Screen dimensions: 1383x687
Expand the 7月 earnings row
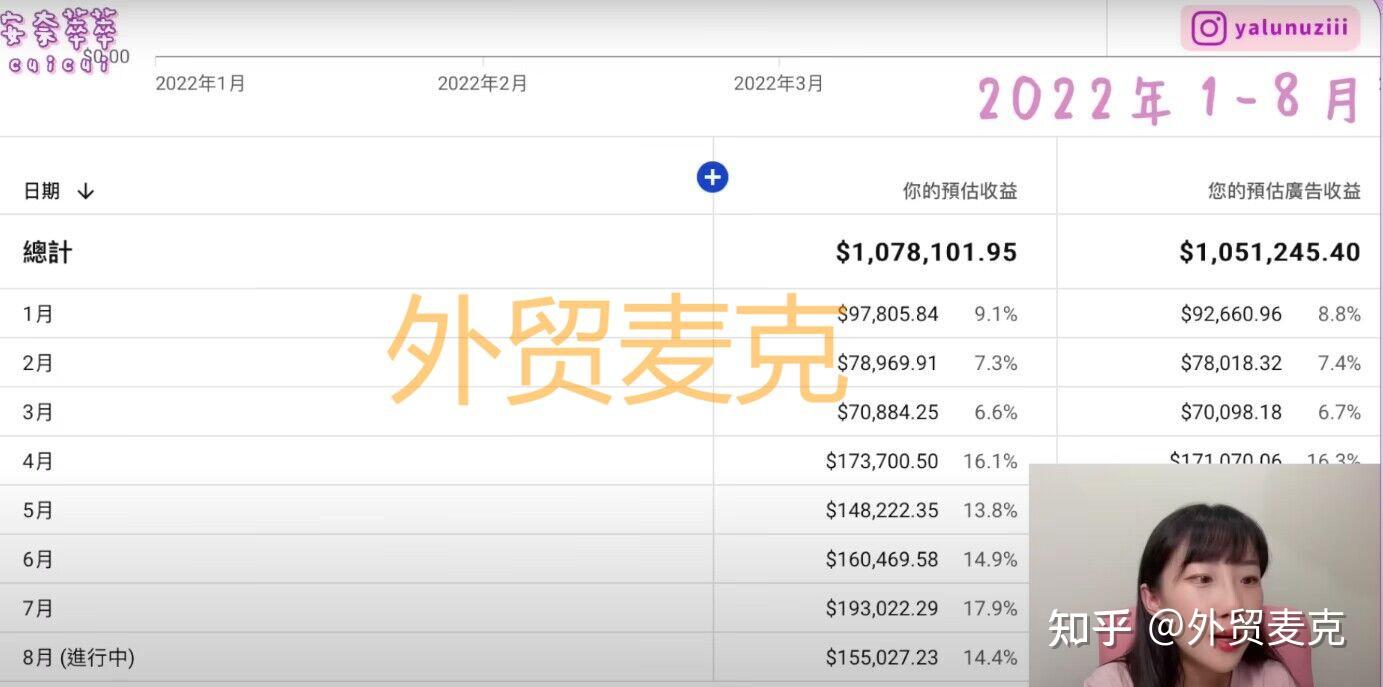(37, 608)
